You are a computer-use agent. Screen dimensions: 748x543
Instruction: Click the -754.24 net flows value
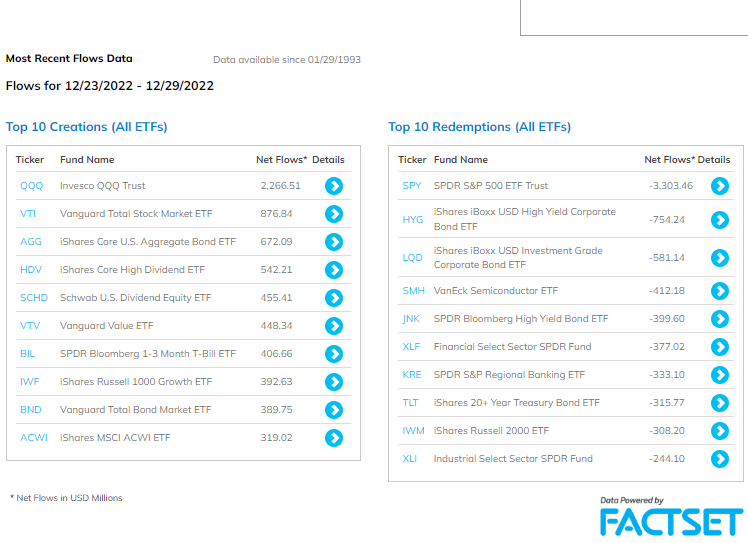click(667, 219)
